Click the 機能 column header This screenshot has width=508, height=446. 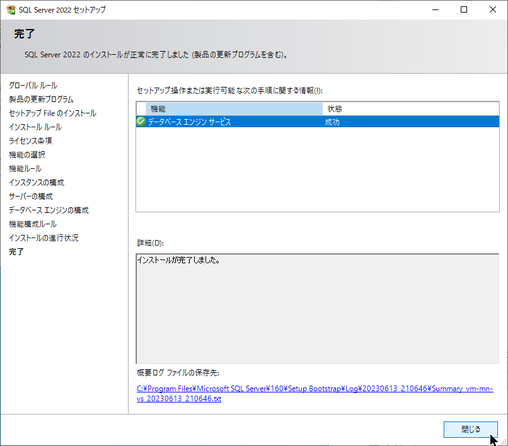[234, 109]
